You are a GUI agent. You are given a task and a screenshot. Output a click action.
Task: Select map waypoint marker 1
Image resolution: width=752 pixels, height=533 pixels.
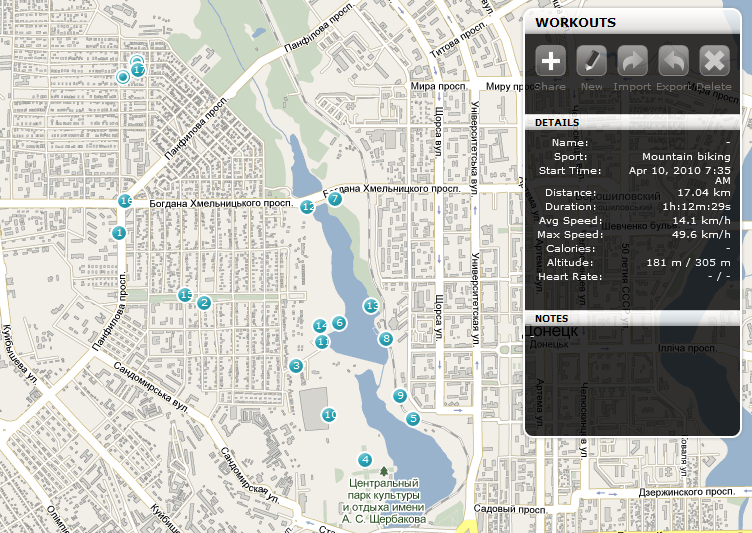[x=119, y=233]
